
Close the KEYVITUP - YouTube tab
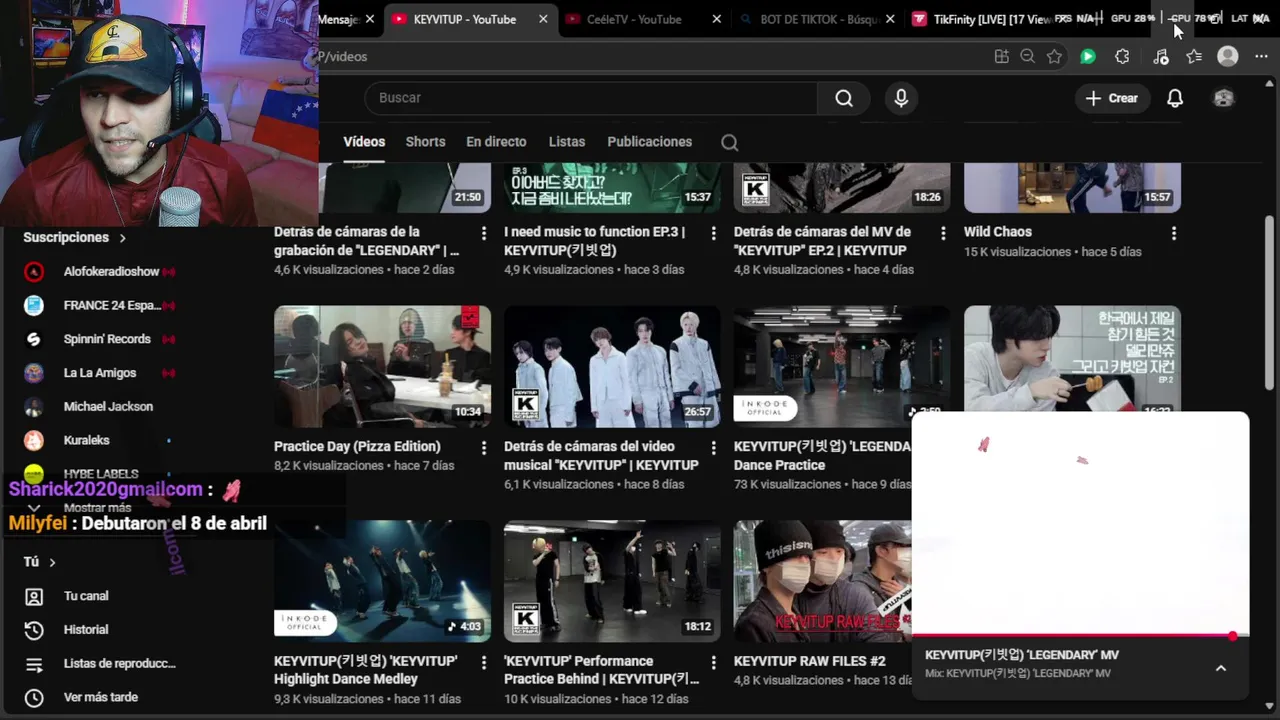point(543,19)
